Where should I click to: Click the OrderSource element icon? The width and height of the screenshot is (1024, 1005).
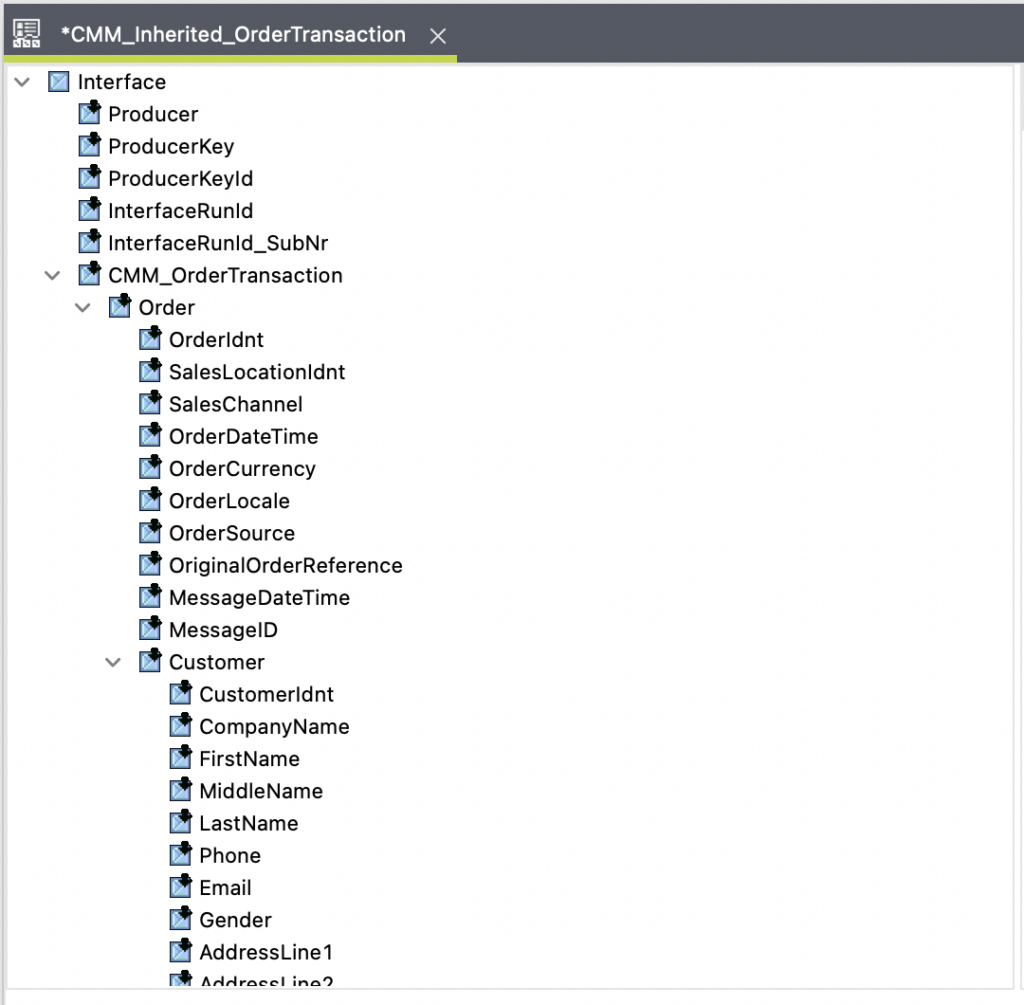(x=150, y=531)
